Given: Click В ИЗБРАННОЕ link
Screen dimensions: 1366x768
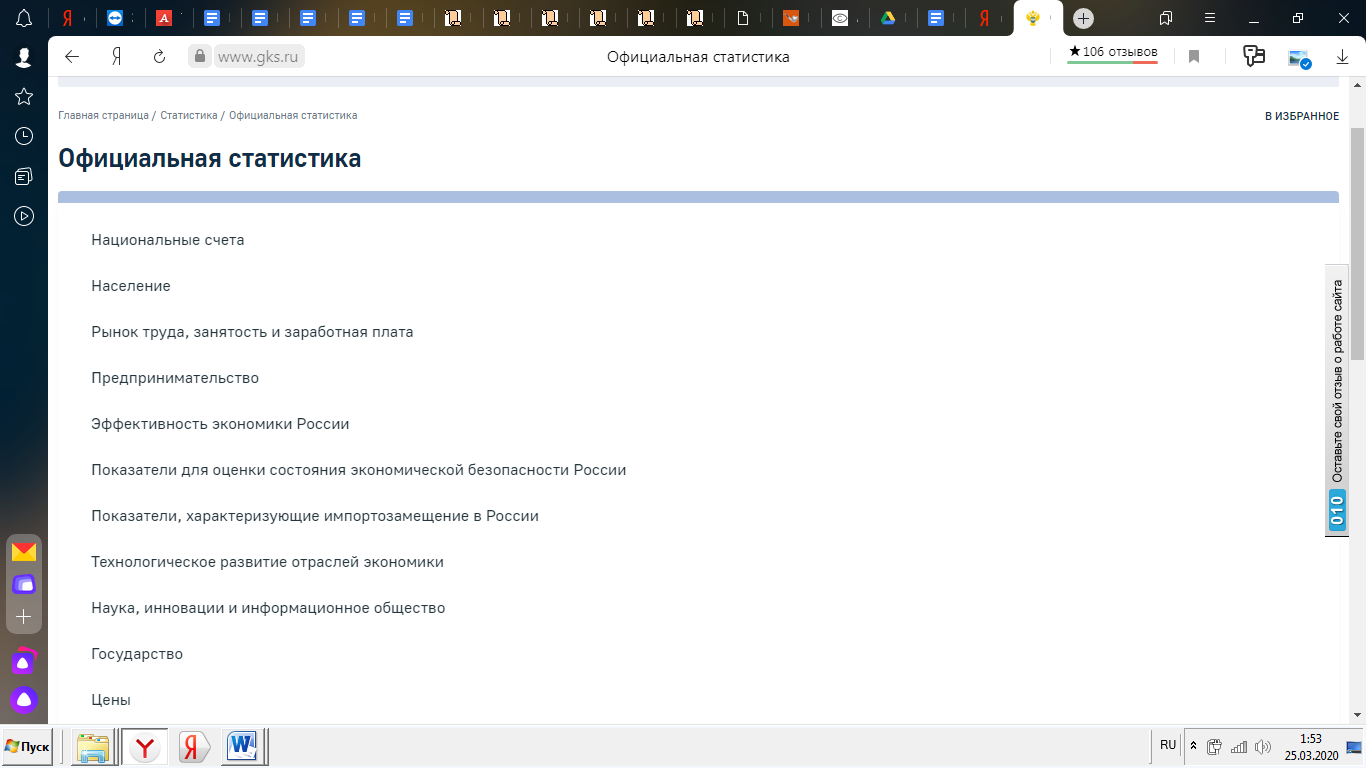Looking at the screenshot, I should [1301, 117].
